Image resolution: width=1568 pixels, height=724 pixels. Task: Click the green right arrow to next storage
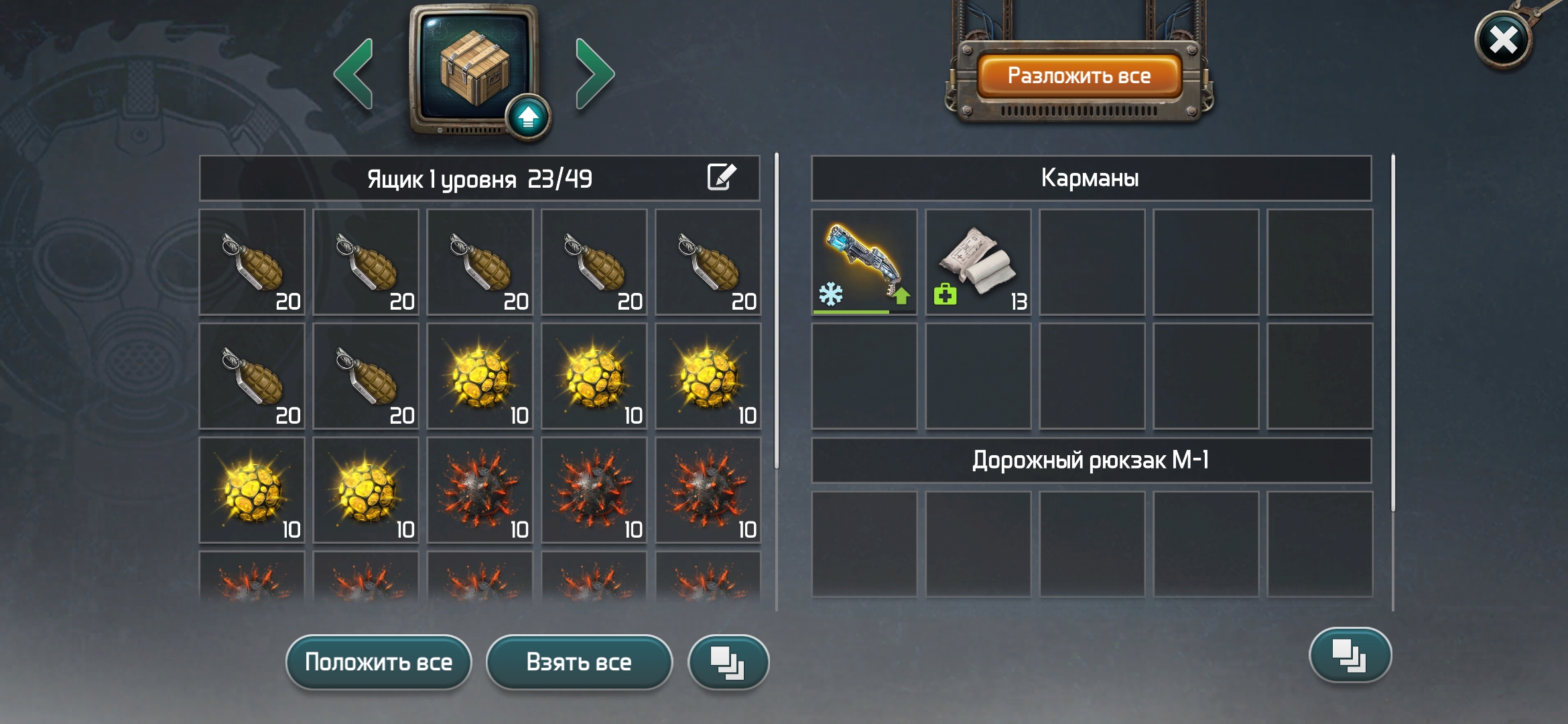point(594,74)
